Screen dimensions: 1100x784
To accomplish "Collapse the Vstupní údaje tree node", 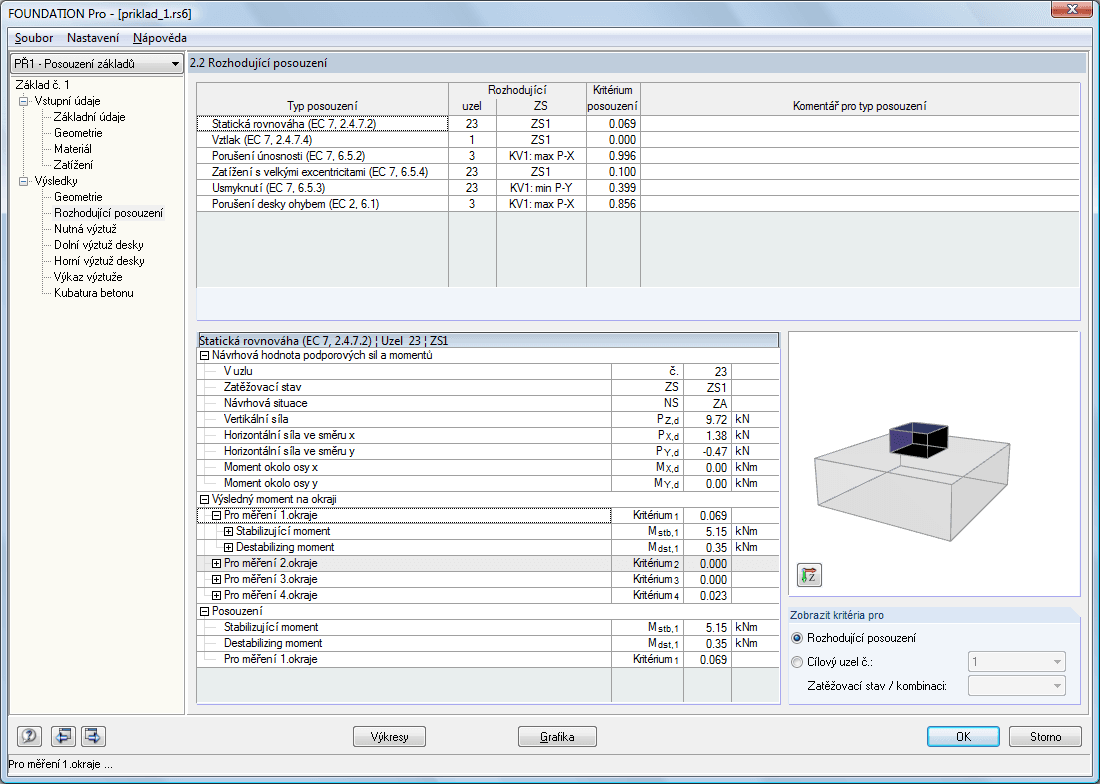I will [x=24, y=101].
